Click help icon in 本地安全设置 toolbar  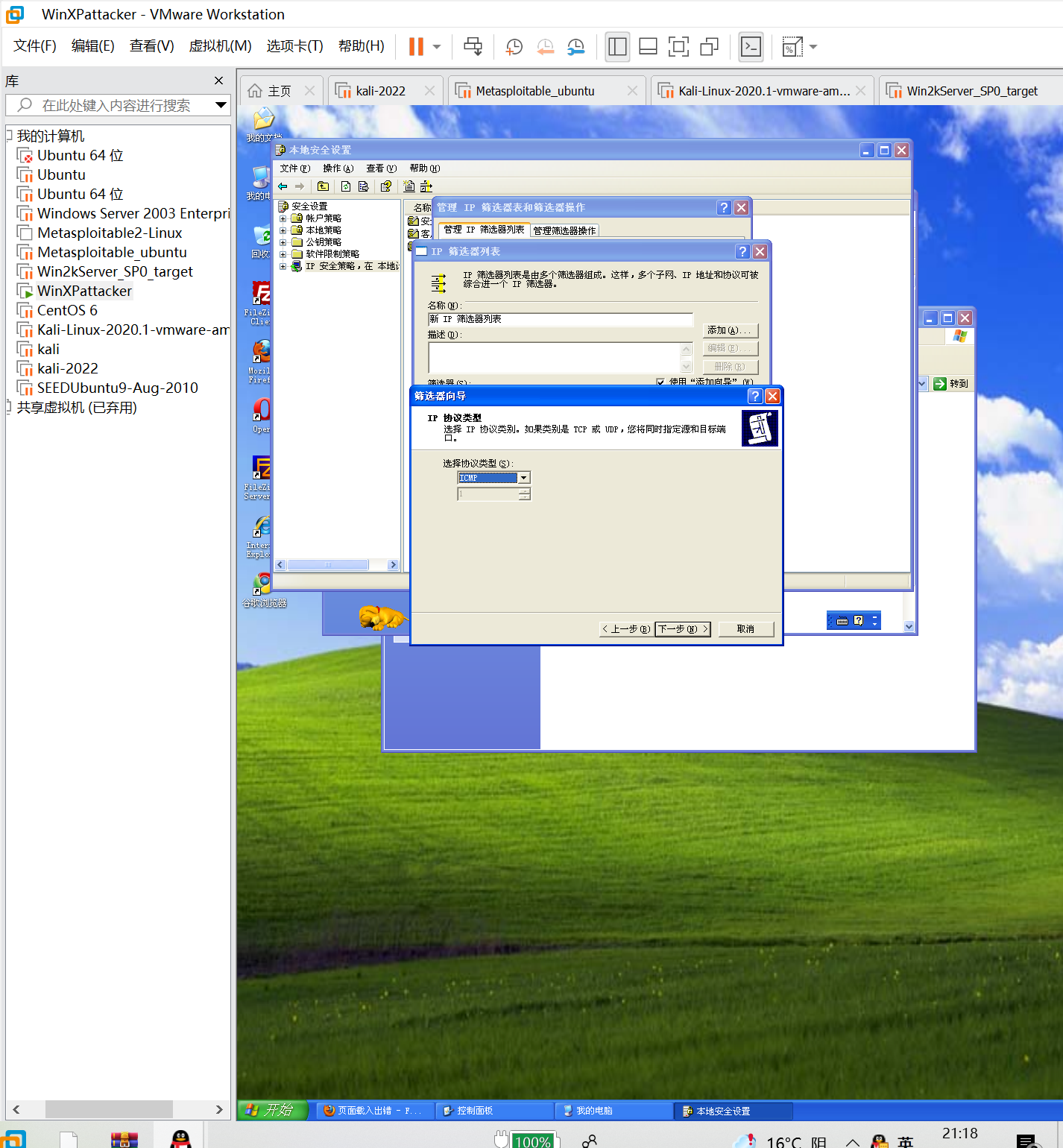coord(385,186)
